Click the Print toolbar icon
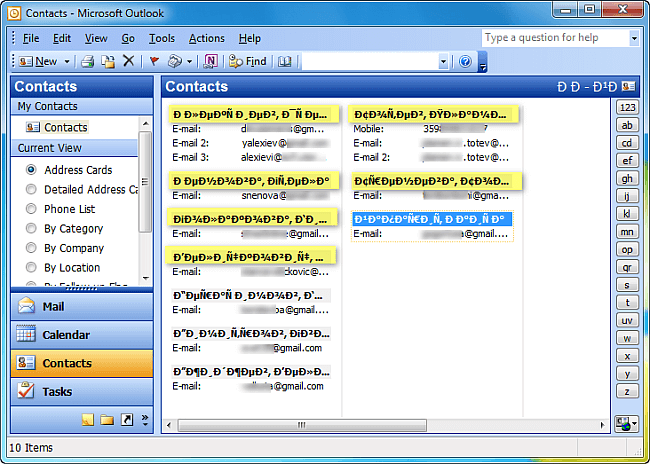The width and height of the screenshot is (650, 464). (88, 61)
